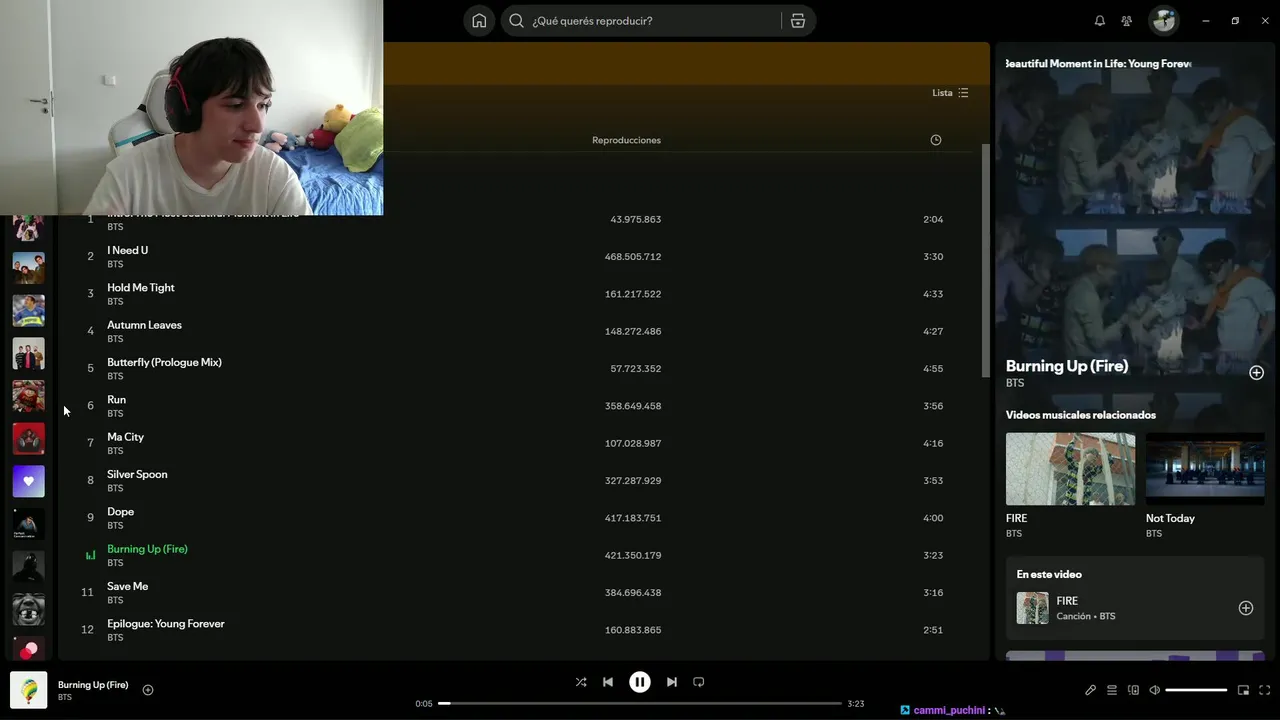Open Burning Up (Fire) title in side panel
The height and width of the screenshot is (720, 1280).
point(1067,366)
